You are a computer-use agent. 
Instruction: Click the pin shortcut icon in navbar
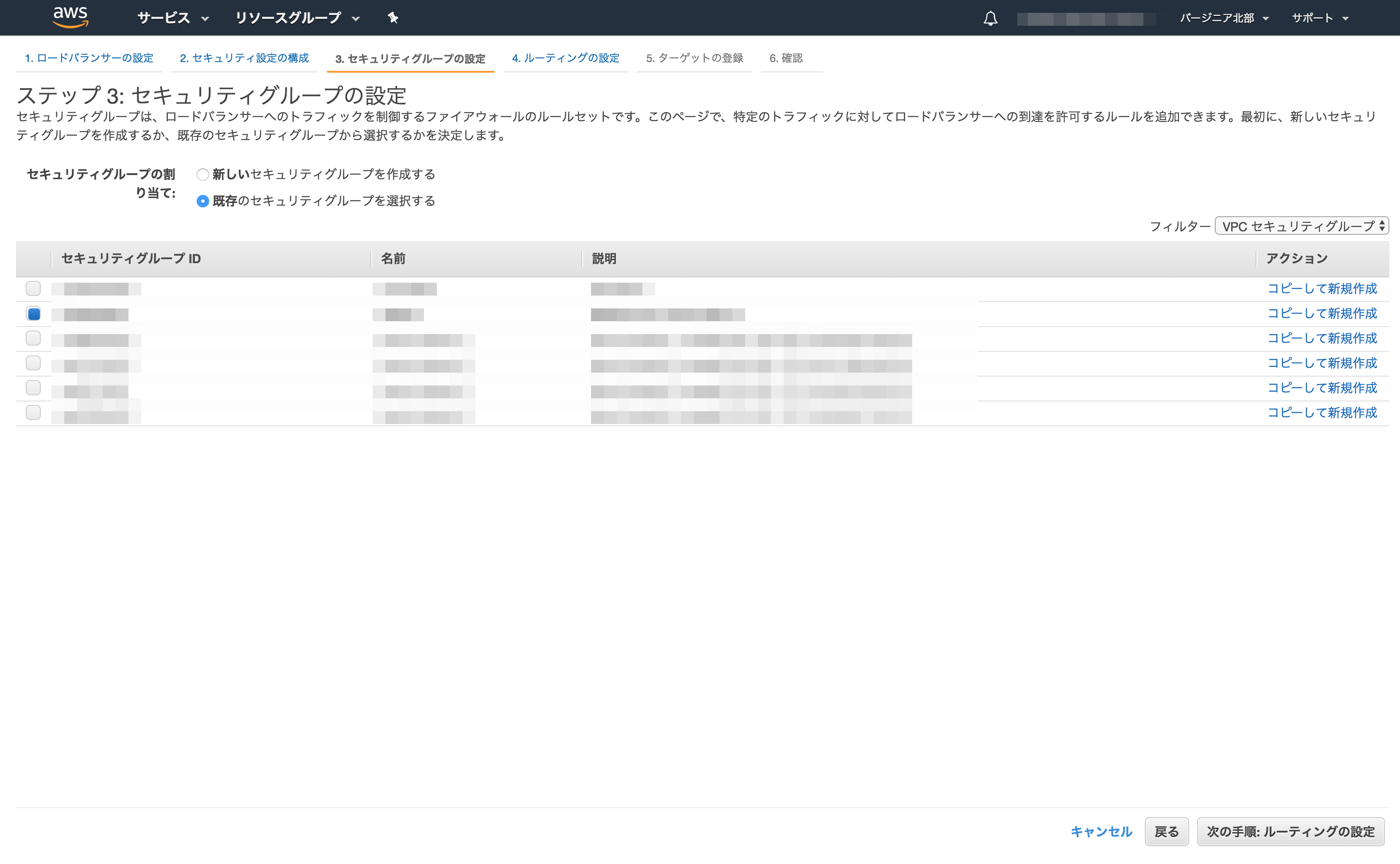point(393,18)
